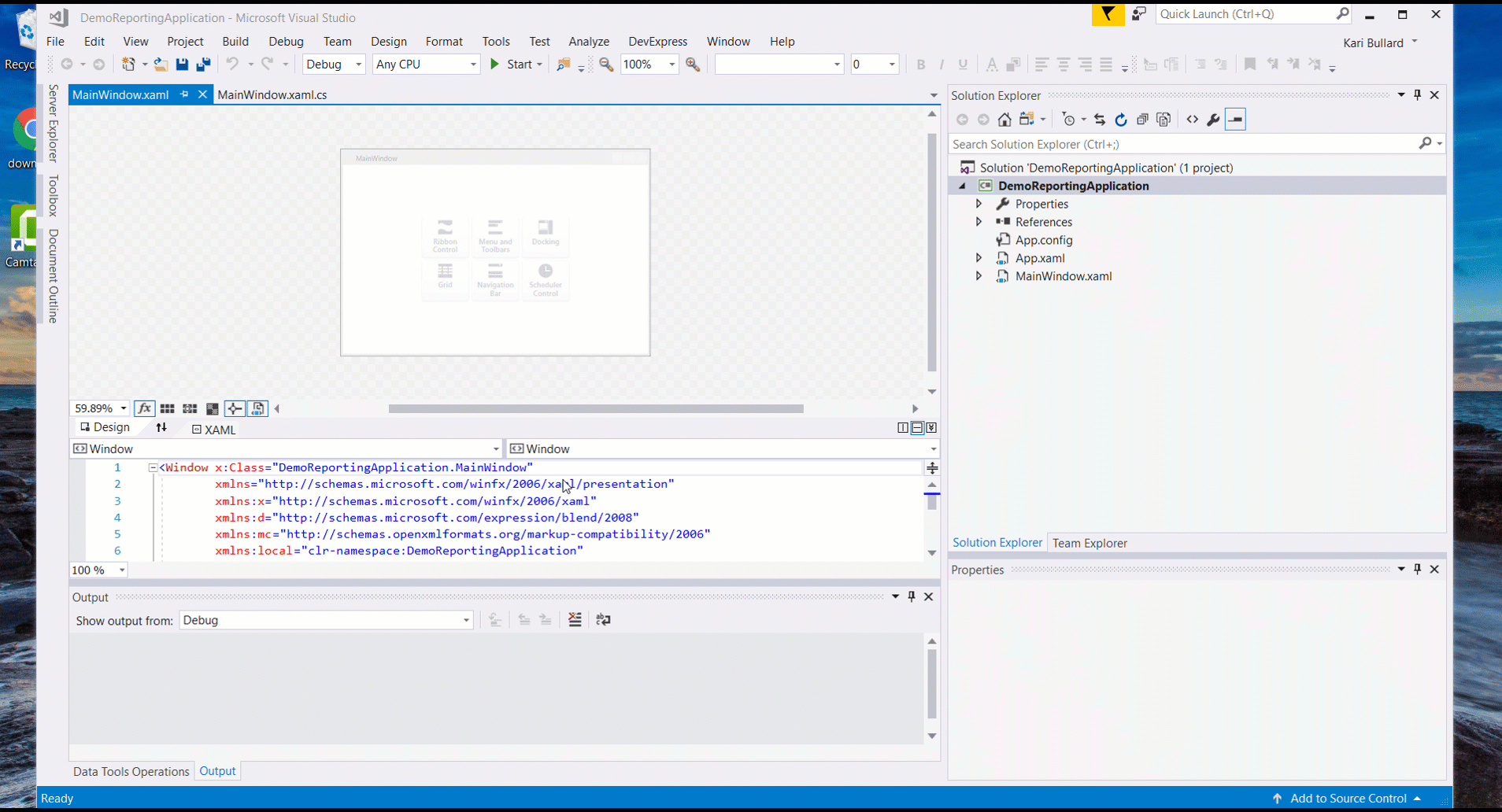Open the DevExpress menu
This screenshot has width=1502, height=812.
point(658,42)
